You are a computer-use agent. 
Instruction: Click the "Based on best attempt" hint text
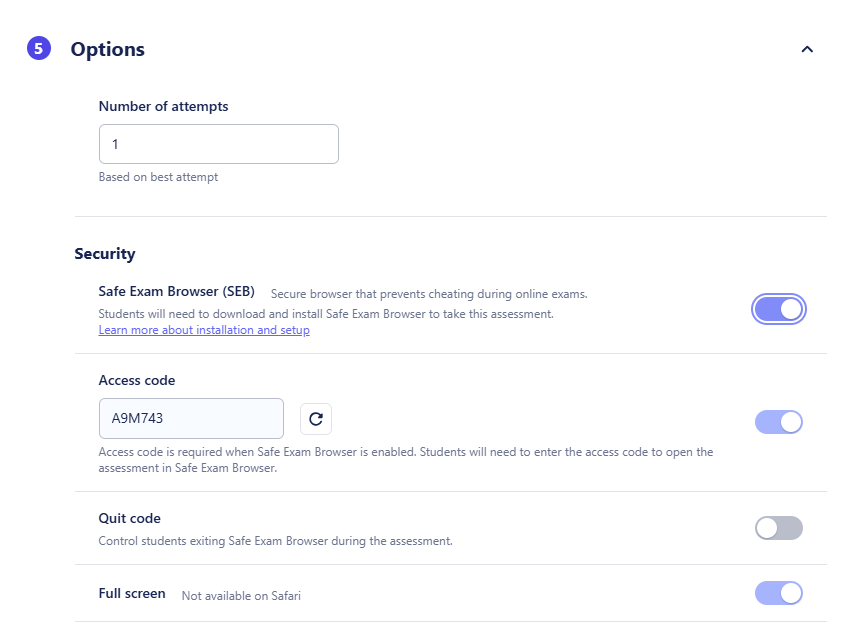(x=158, y=177)
